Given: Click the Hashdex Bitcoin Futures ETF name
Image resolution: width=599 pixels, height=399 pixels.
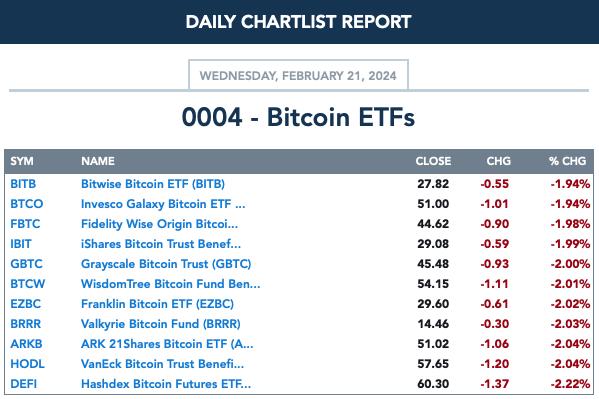Looking at the screenshot, I should 166,384.
